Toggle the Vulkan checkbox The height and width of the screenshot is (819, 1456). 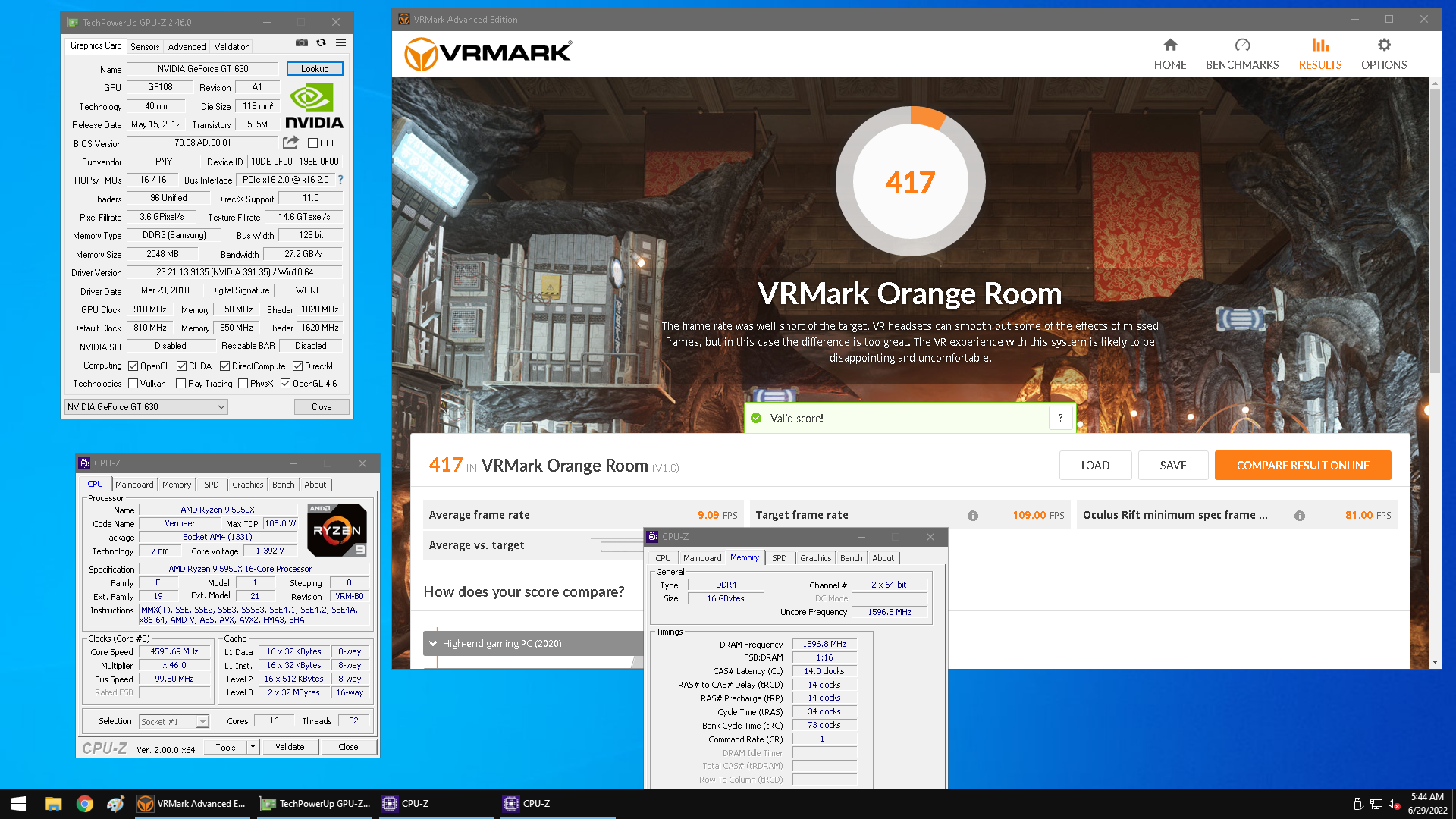[x=133, y=384]
